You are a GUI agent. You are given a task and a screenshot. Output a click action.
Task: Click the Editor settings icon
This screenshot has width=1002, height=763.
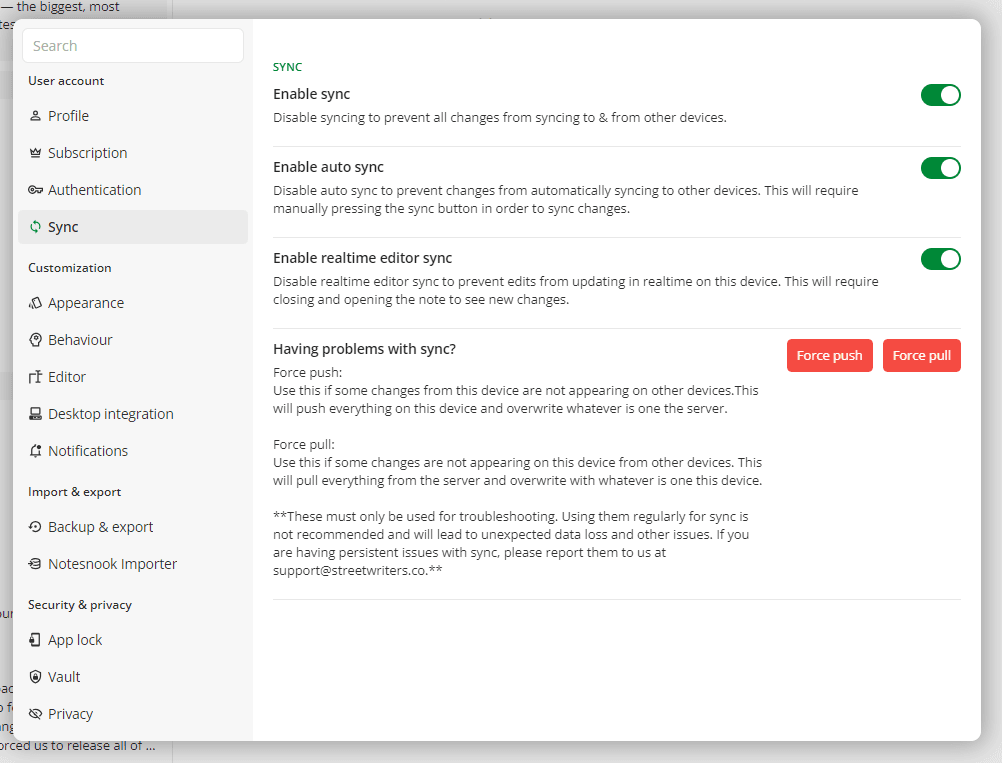click(35, 376)
